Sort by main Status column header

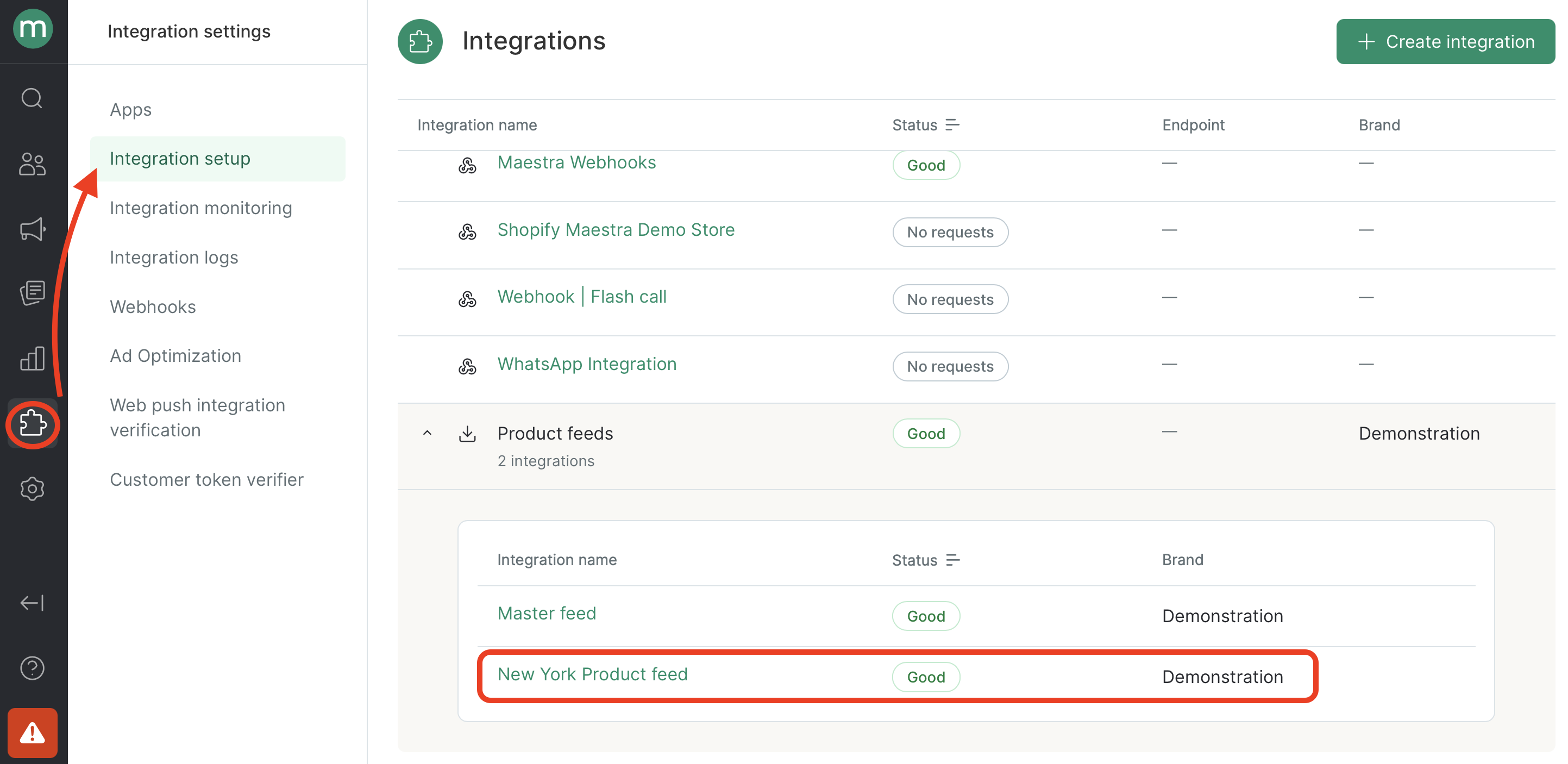[x=926, y=125]
